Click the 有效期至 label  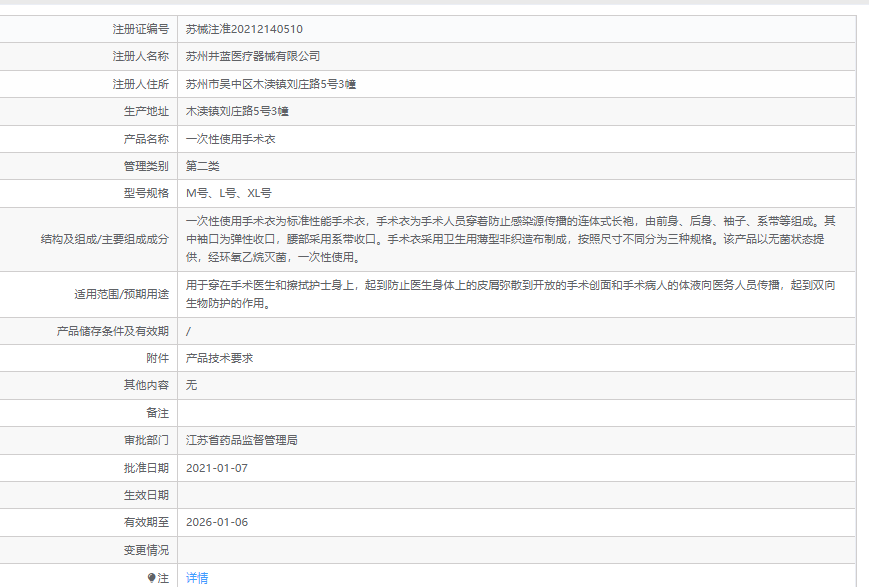[146, 522]
